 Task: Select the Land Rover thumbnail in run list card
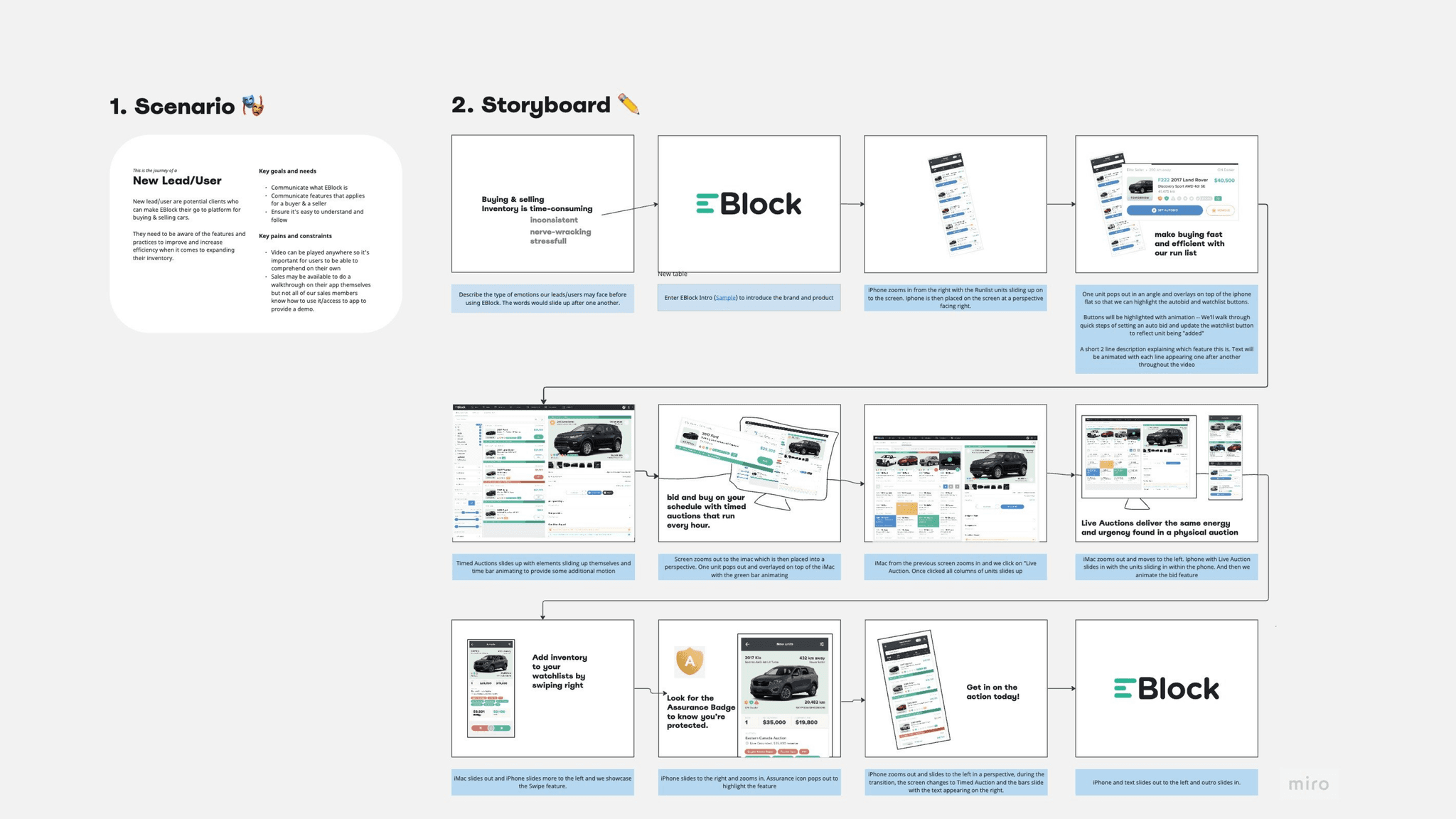click(1140, 187)
